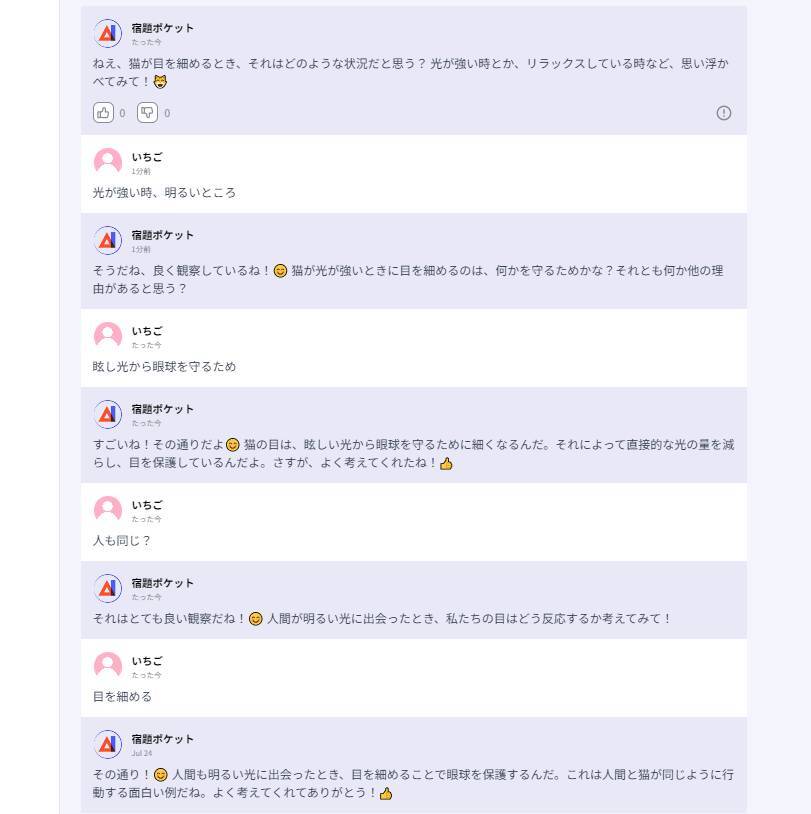The width and height of the screenshot is (811, 814).
Task: Open the いちご username above 人も同じ?
Action: 146,504
